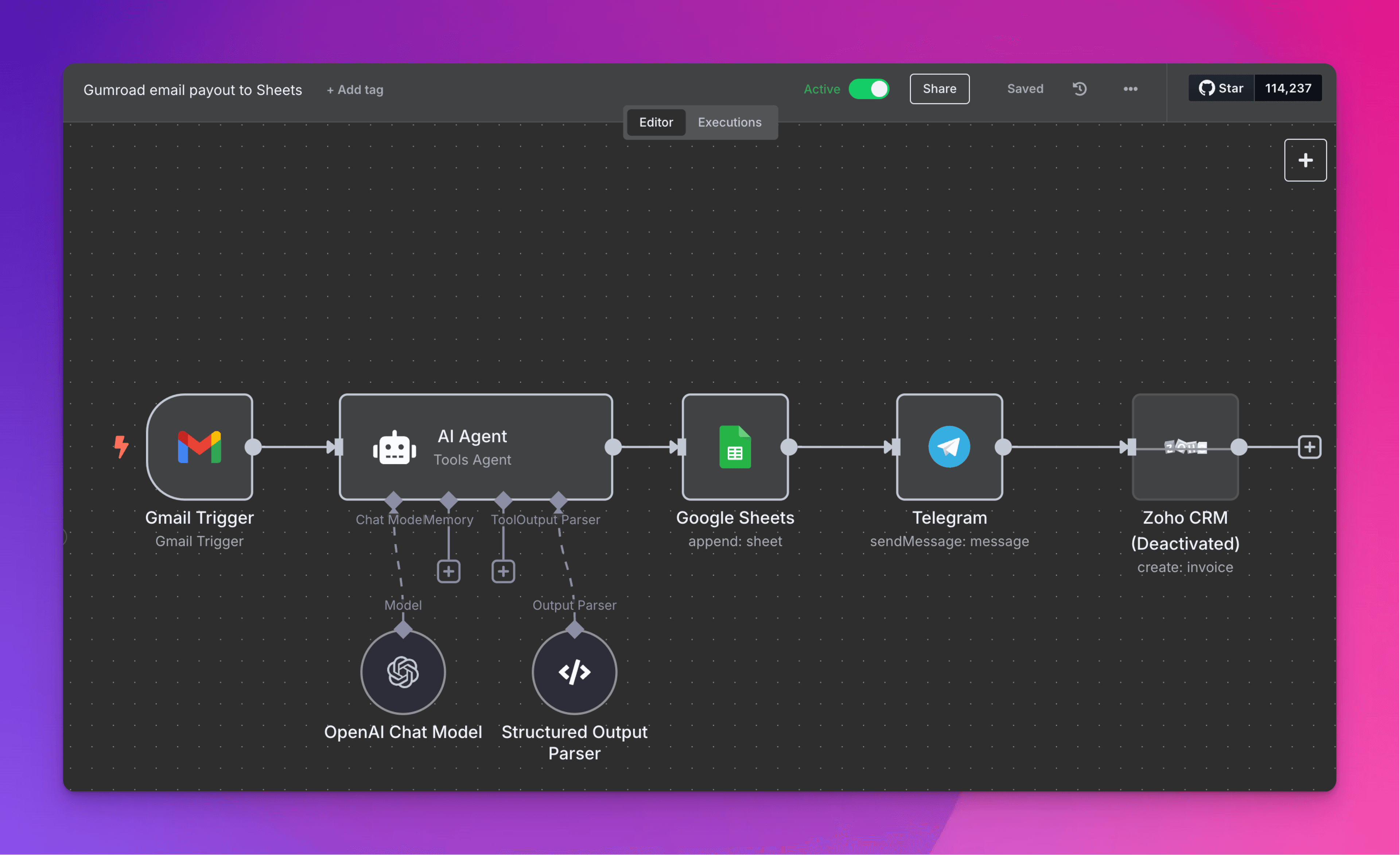The height and width of the screenshot is (855, 1400).
Task: Open the deactivated Zoho CRM node
Action: (1185, 448)
